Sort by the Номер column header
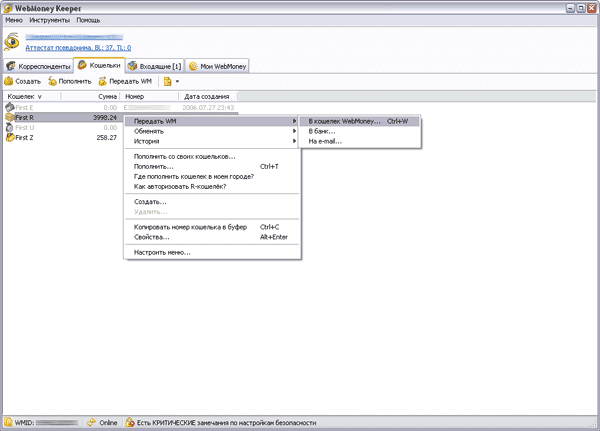Screen dimensions: 600x431 point(150,96)
